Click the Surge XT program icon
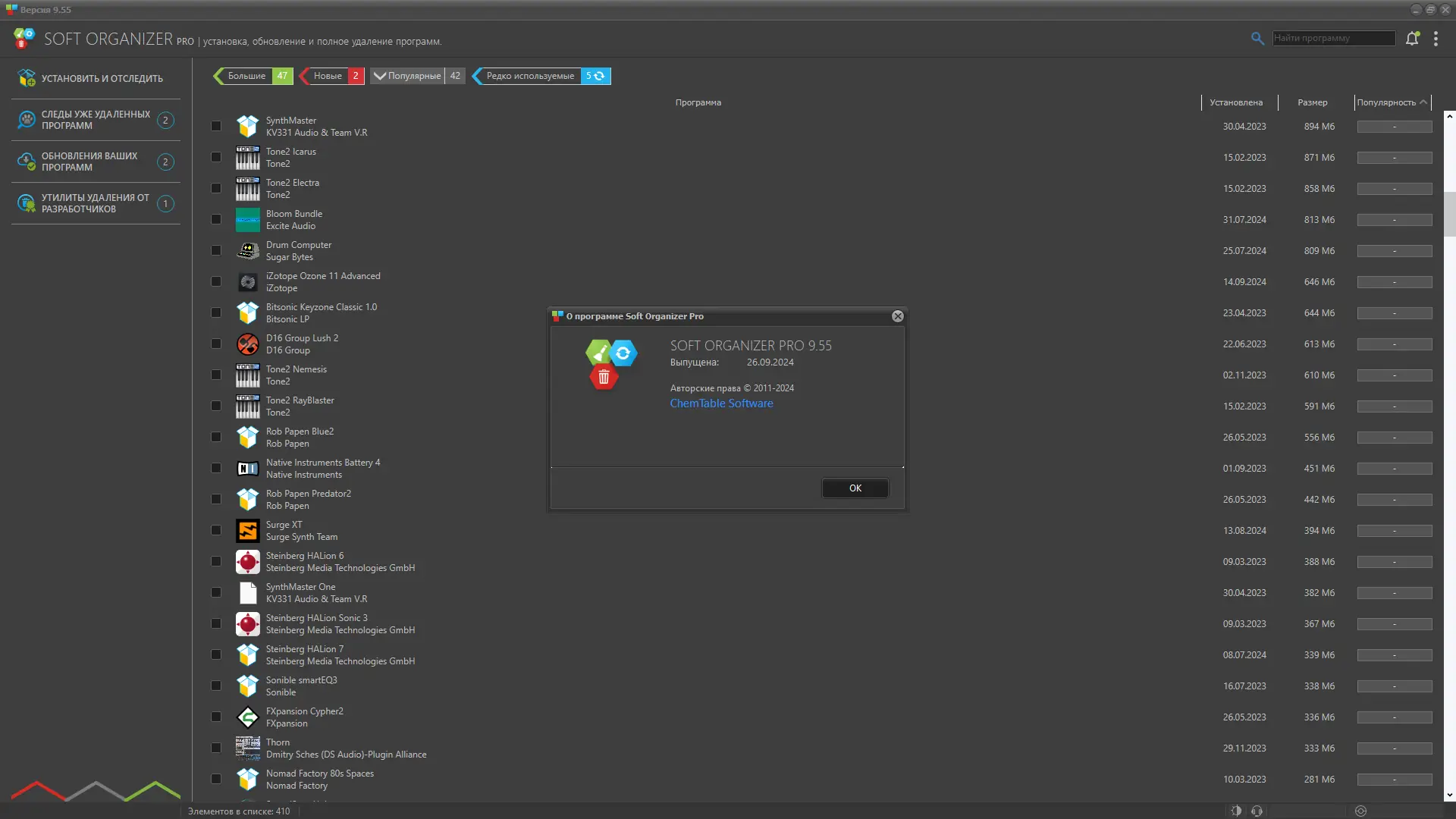 click(x=247, y=531)
